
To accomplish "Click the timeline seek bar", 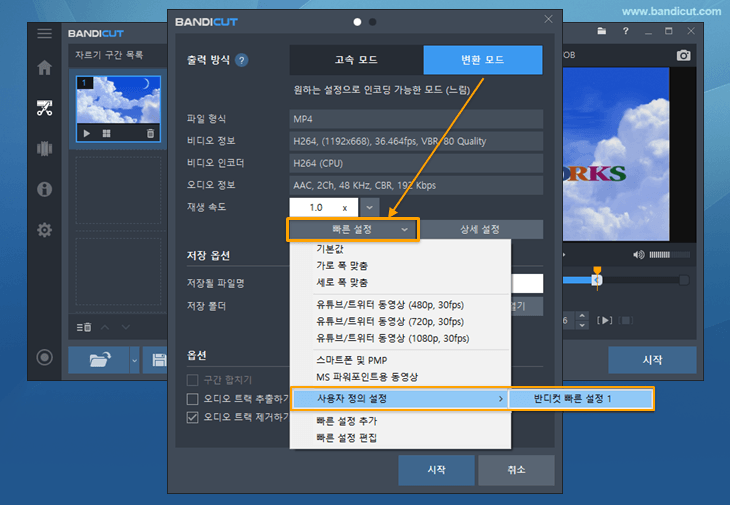I will coord(626,280).
